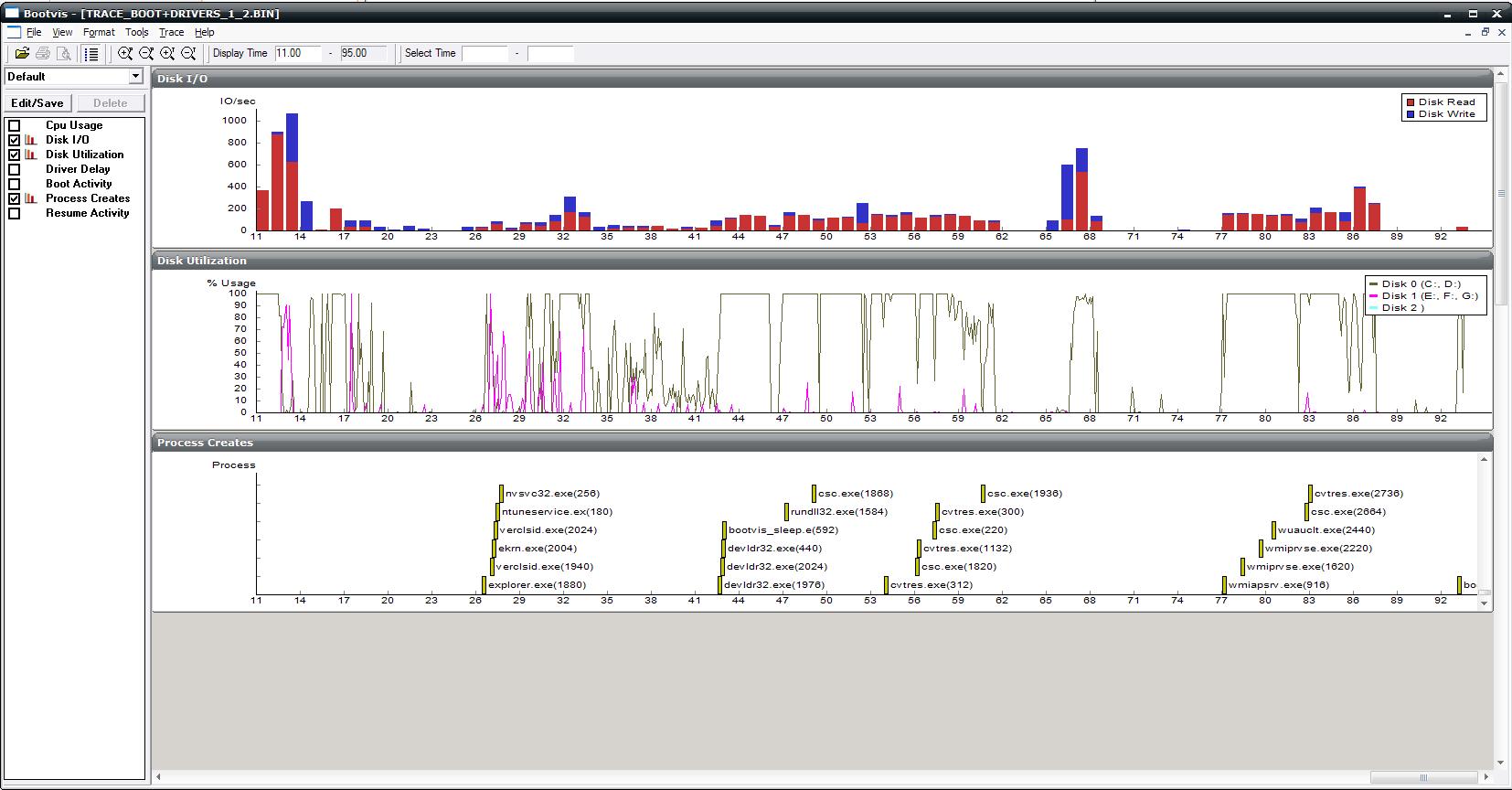Viewport: 1512px width, 790px height.
Task: Click the Disk Utilization panel header
Action: coord(822,261)
